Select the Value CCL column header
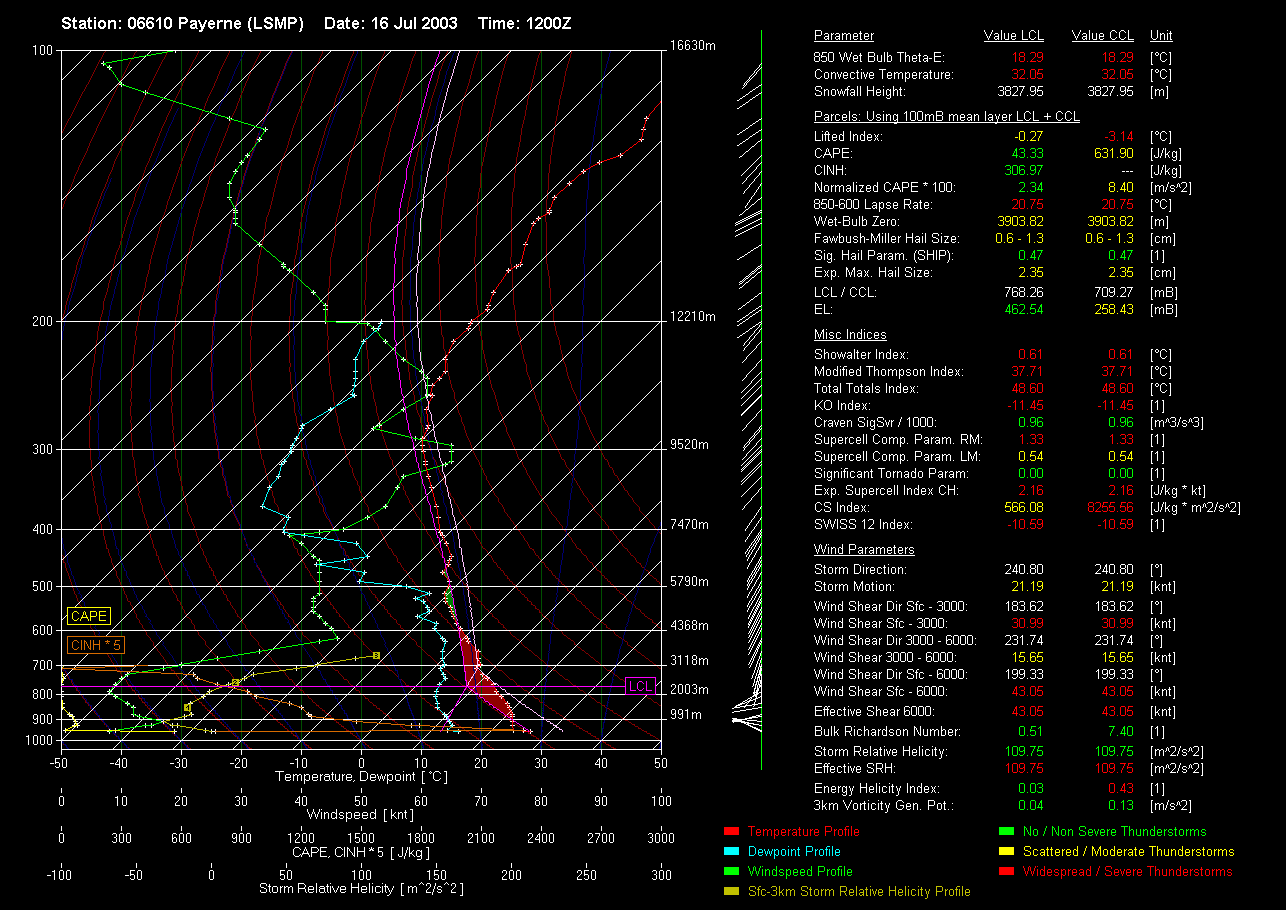Screen dimensions: 1286x910 point(1101,36)
